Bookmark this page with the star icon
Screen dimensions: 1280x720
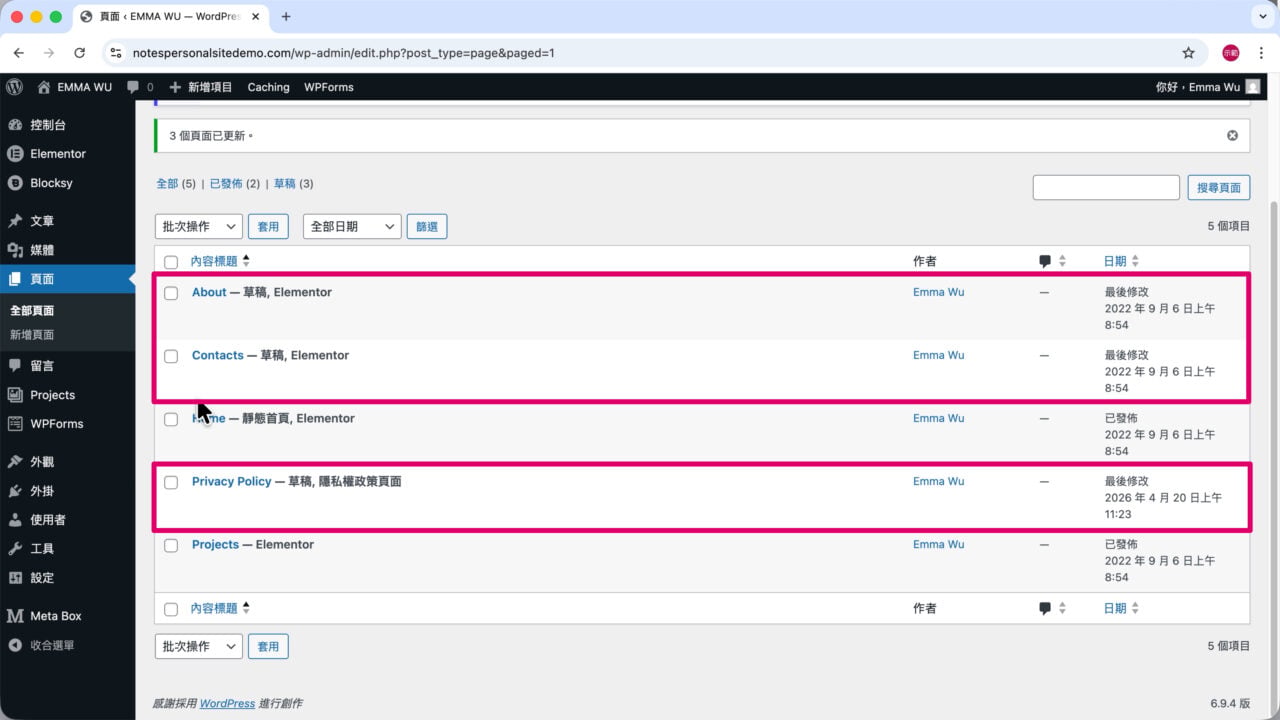pyautogui.click(x=1188, y=53)
